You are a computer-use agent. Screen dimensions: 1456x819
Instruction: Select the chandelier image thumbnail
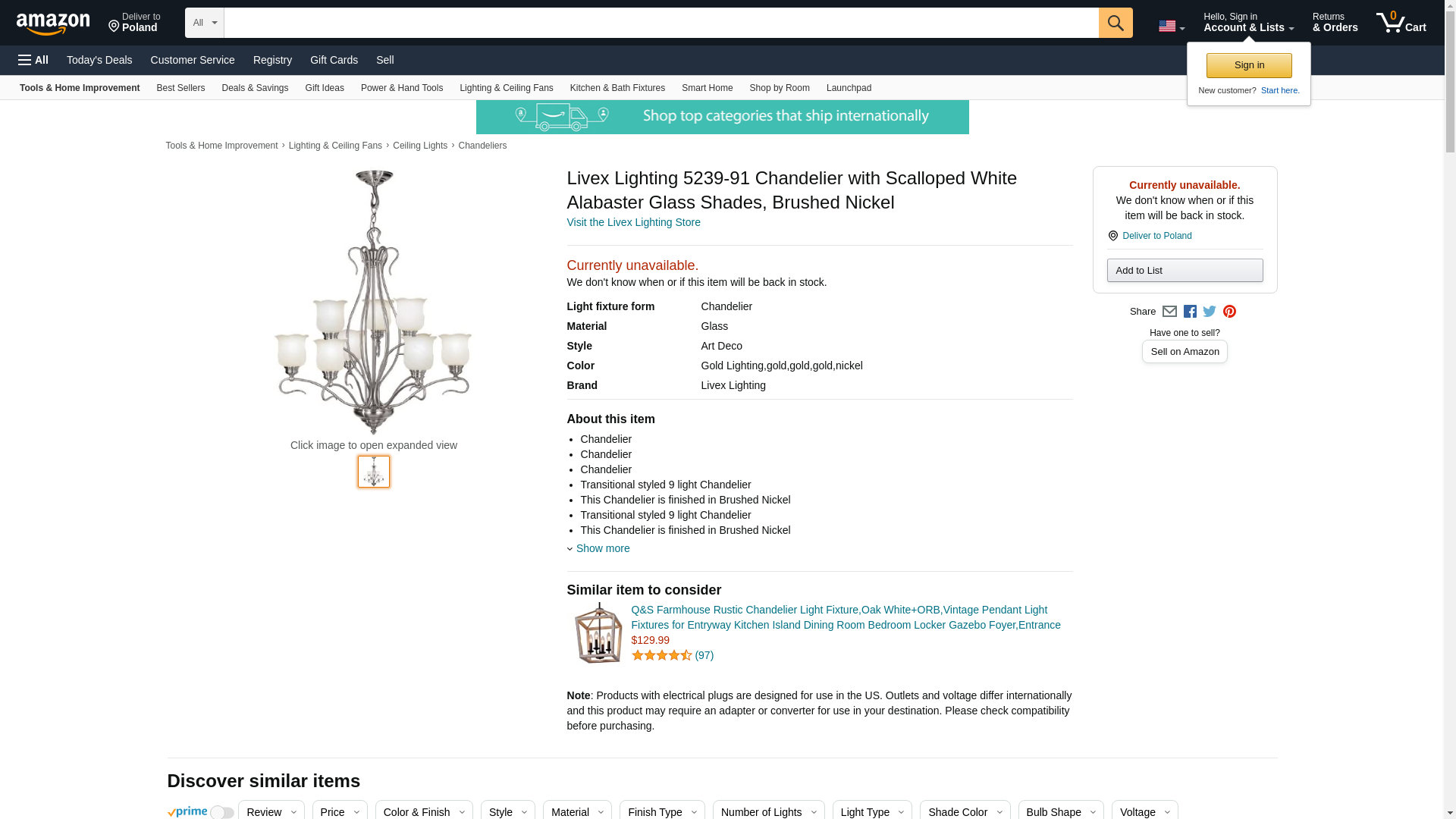point(374,472)
